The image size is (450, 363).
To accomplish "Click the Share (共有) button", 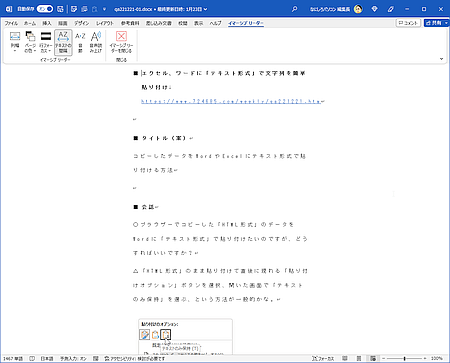I will [434, 23].
